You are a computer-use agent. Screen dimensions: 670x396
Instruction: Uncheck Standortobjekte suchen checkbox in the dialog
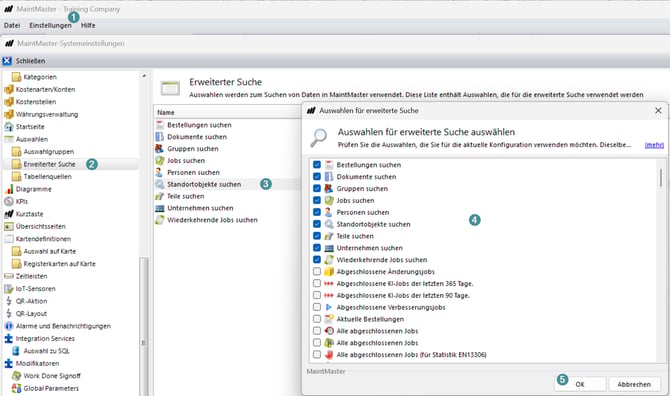(317, 224)
